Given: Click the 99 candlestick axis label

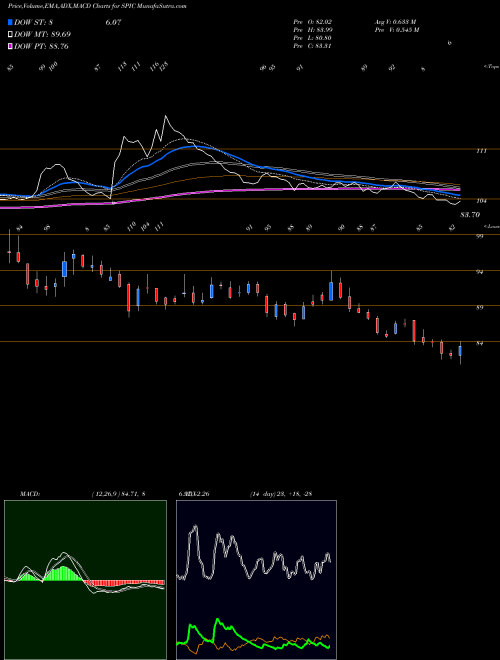Looking at the screenshot, I should (479, 237).
